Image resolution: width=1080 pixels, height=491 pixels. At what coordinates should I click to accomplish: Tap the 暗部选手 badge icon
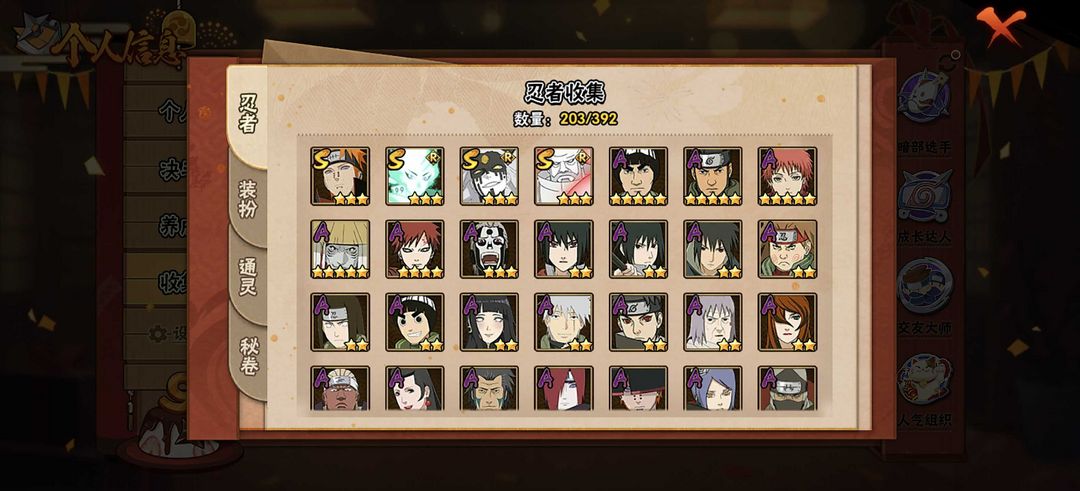(924, 96)
